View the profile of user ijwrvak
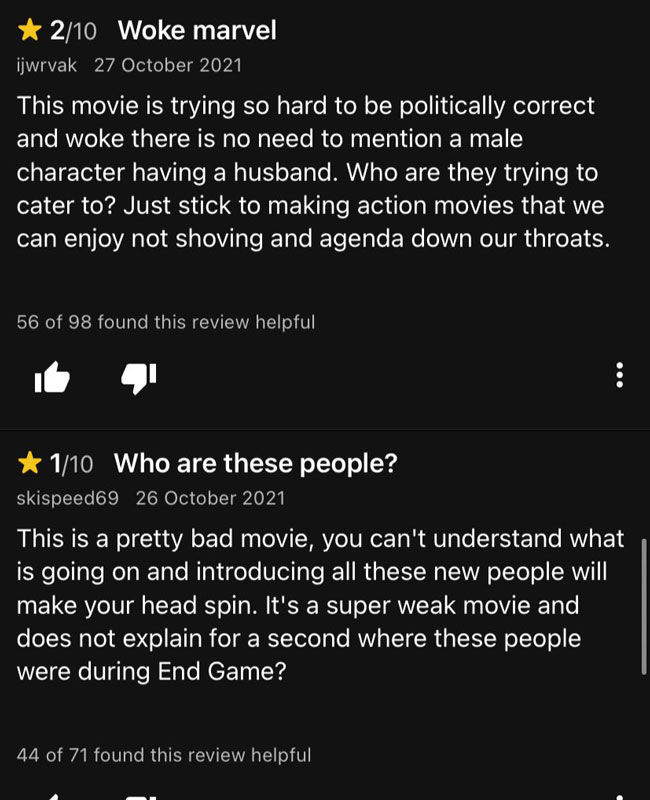Viewport: 650px width, 800px height. (46, 65)
